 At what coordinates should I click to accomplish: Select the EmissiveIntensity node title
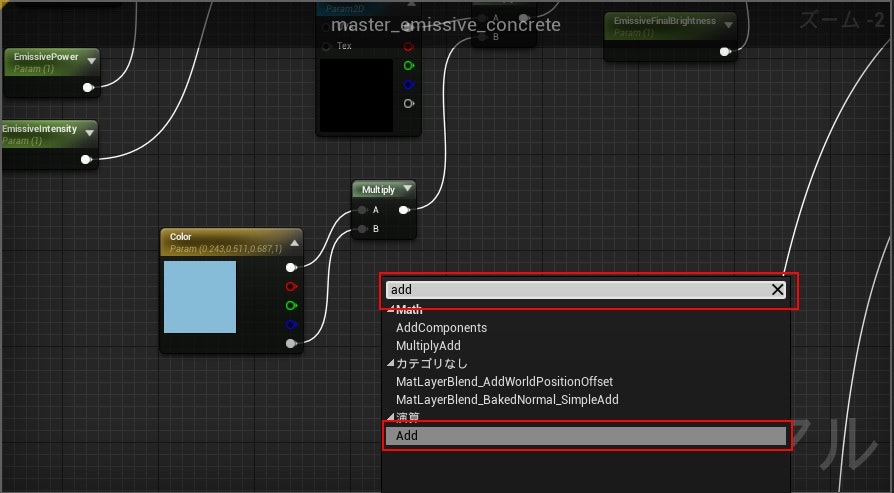click(x=39, y=129)
